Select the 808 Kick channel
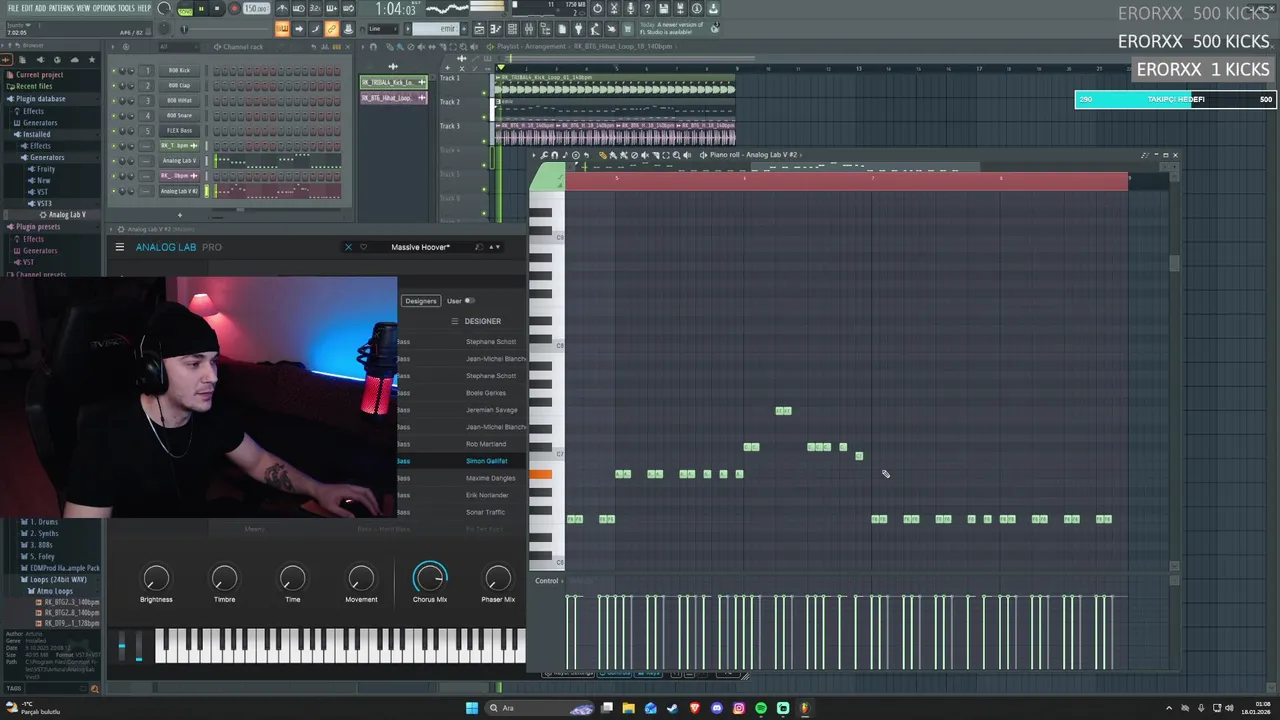The image size is (1280, 720). (179, 70)
